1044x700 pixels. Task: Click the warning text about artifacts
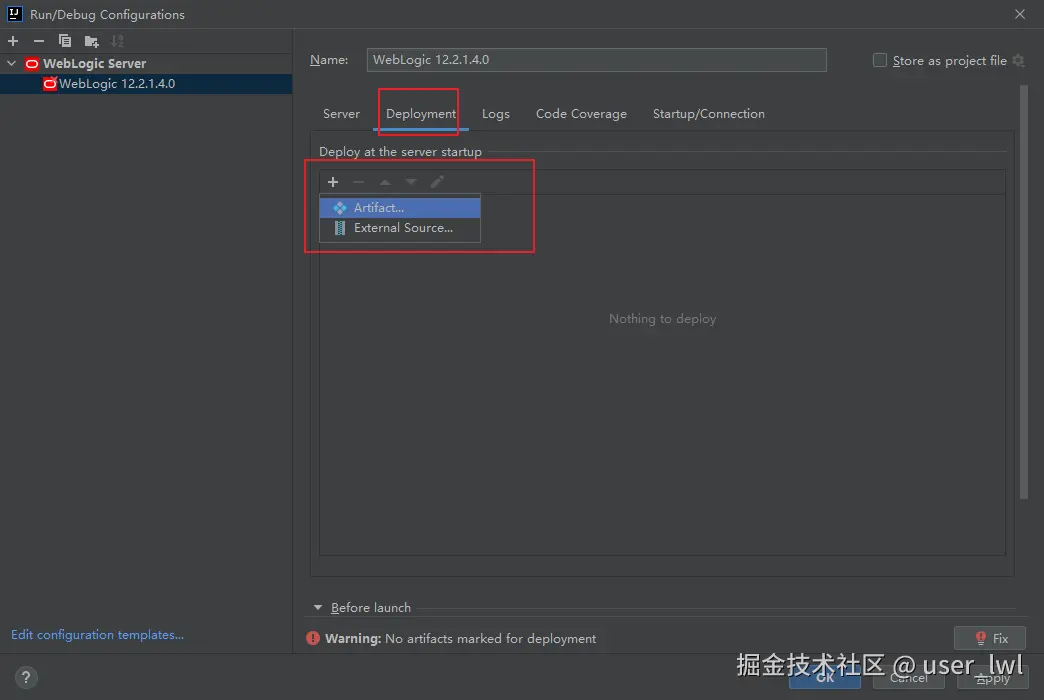460,639
